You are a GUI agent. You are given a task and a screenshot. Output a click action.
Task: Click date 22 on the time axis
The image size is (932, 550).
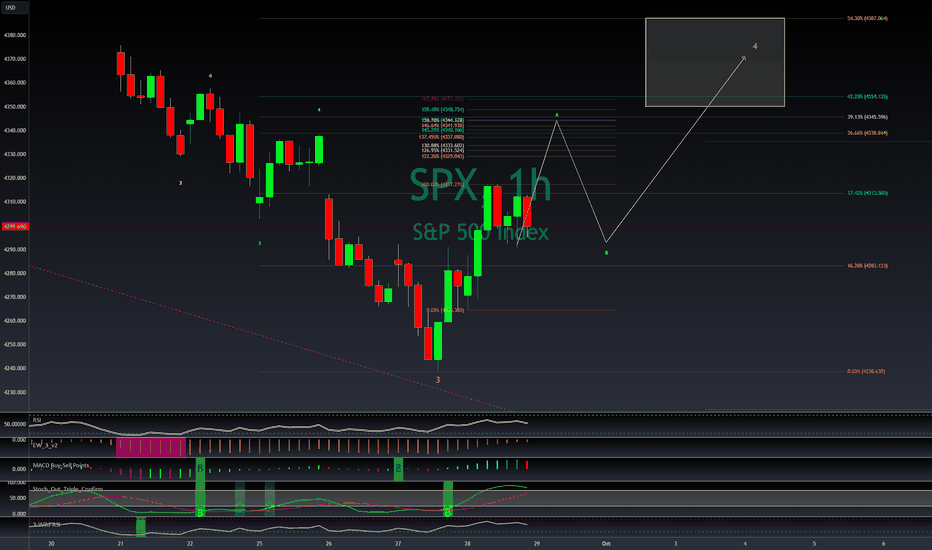click(x=190, y=543)
